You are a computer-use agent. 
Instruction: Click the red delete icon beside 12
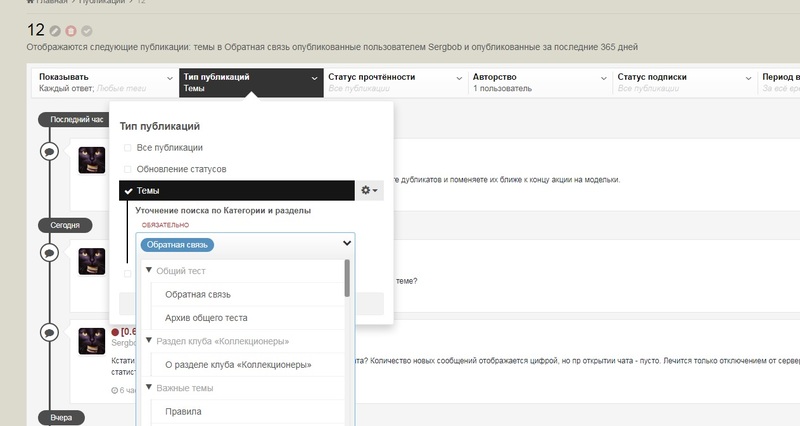point(71,31)
